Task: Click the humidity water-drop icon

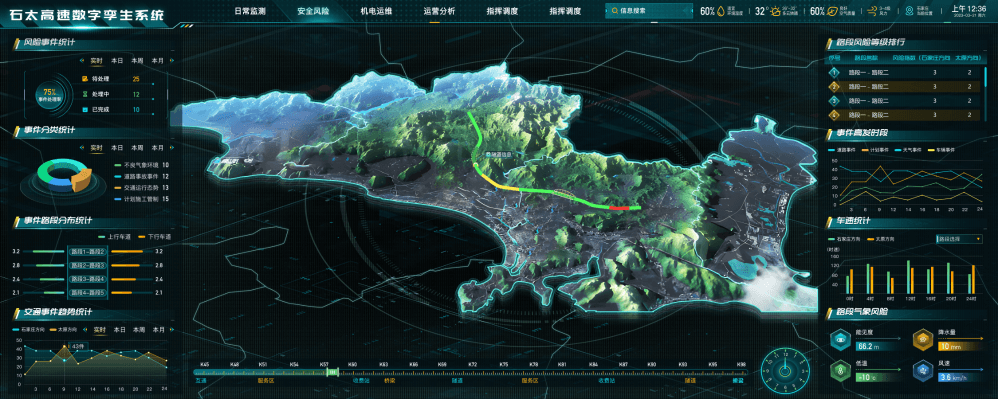Action: click(720, 11)
